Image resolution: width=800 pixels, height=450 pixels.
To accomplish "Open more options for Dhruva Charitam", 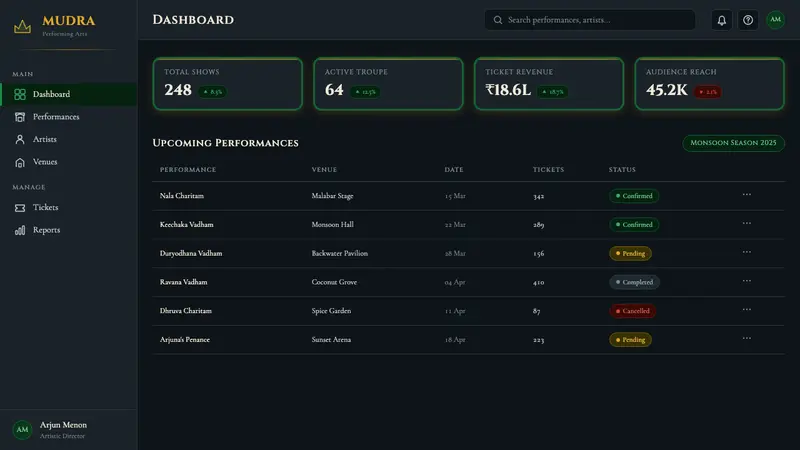I will (x=746, y=310).
